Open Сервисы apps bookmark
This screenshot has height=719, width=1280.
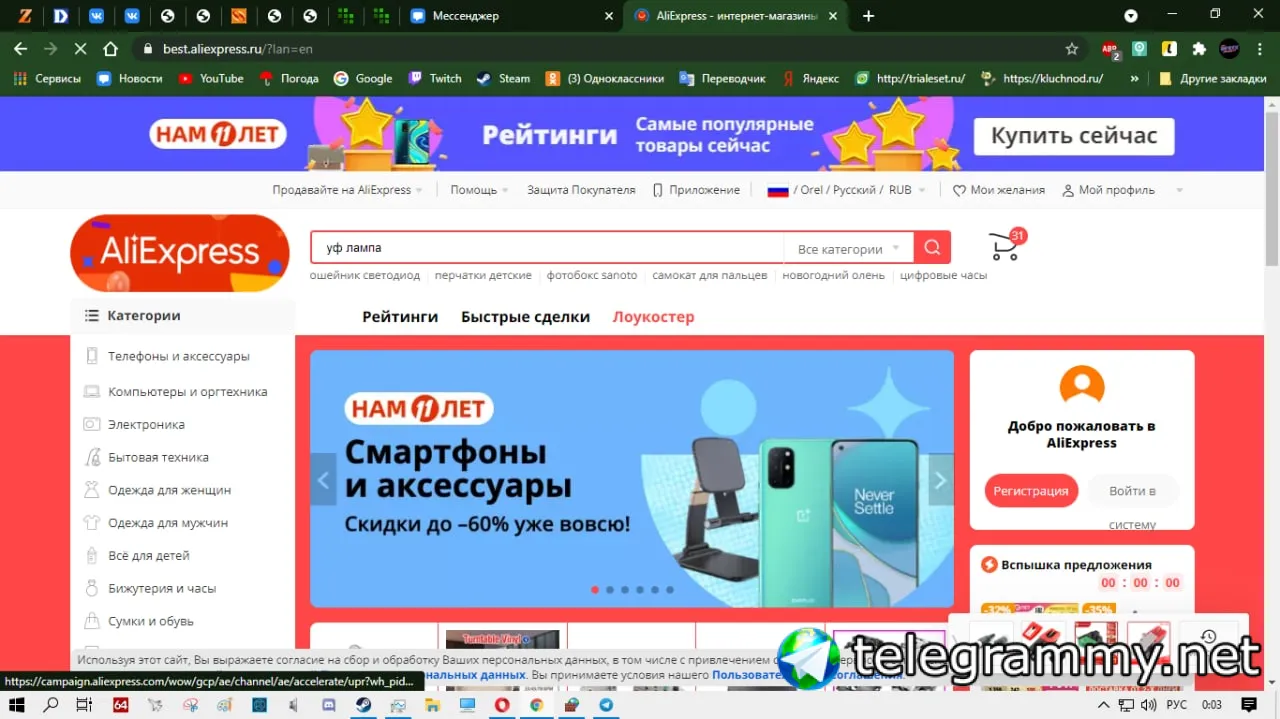(48, 78)
